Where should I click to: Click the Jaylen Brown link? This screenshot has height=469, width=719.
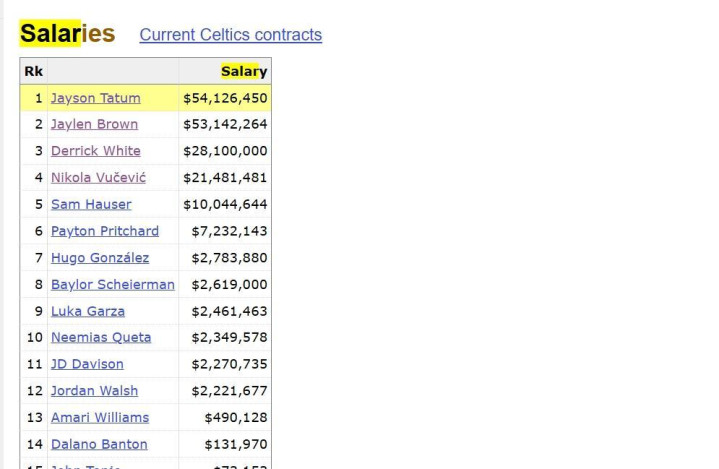[94, 124]
